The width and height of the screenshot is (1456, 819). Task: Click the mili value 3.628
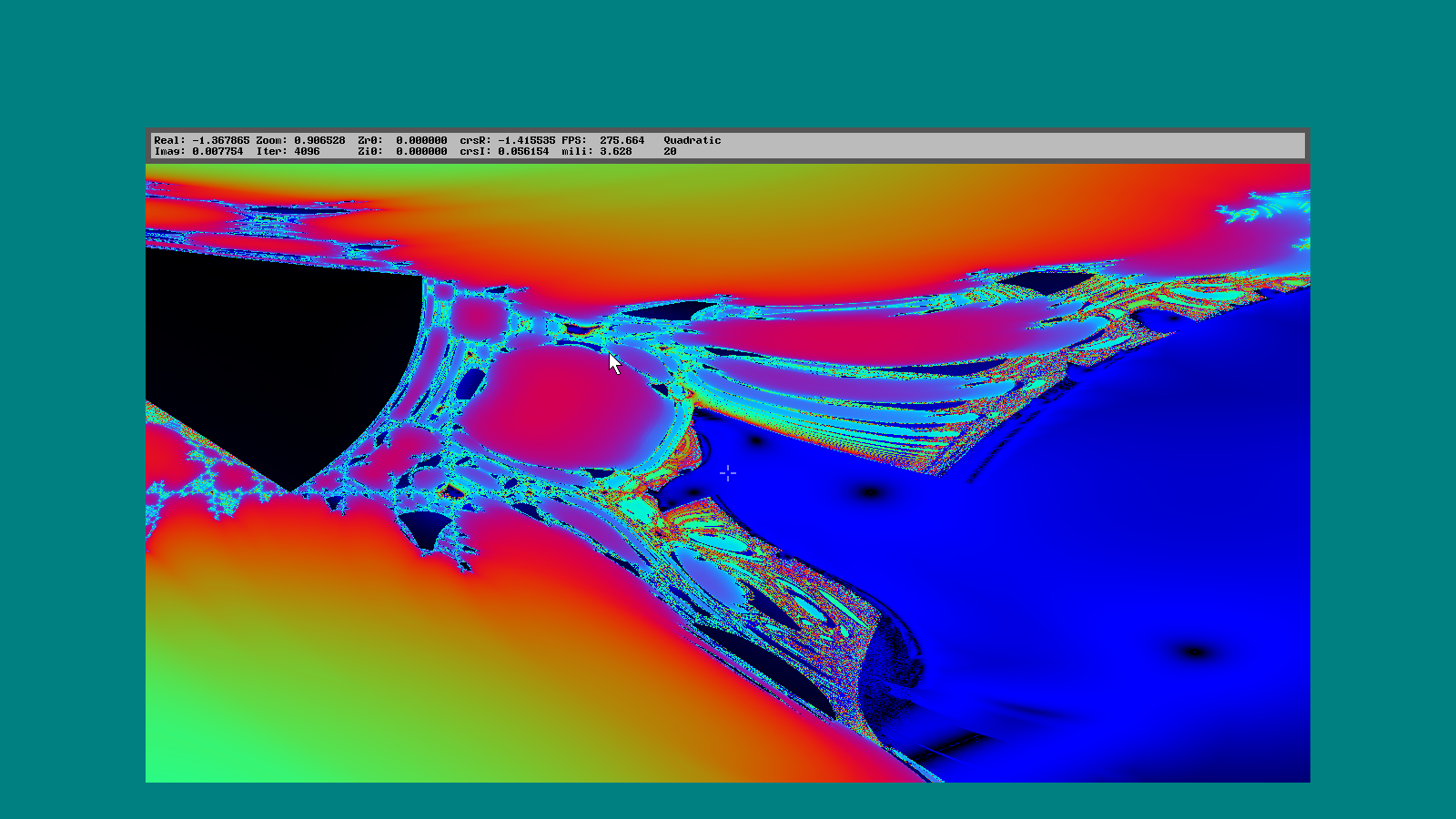[616, 151]
